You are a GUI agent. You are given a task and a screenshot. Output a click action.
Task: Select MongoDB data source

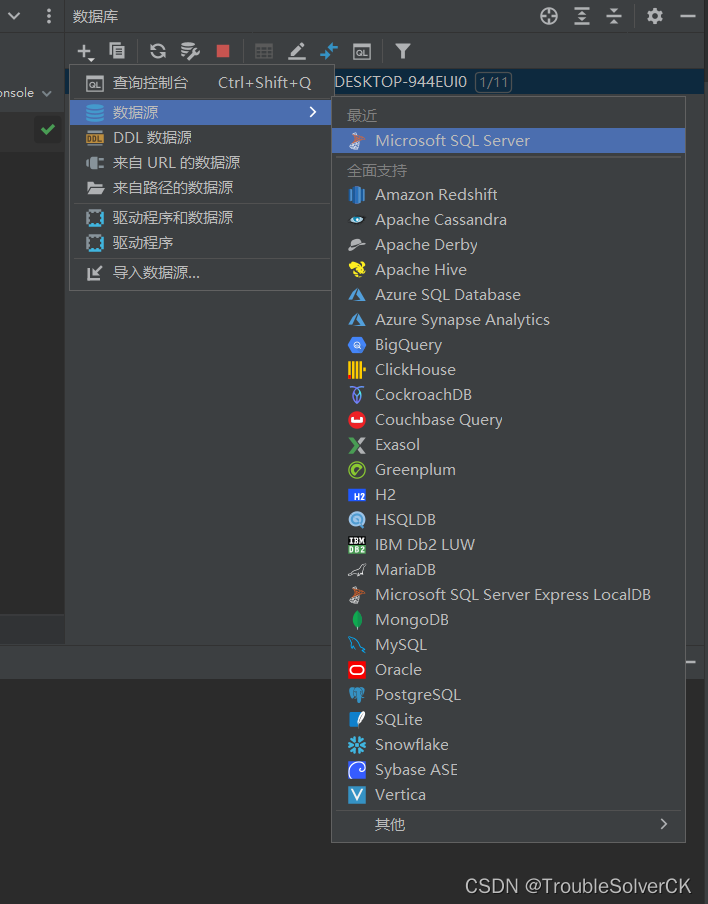click(508, 620)
